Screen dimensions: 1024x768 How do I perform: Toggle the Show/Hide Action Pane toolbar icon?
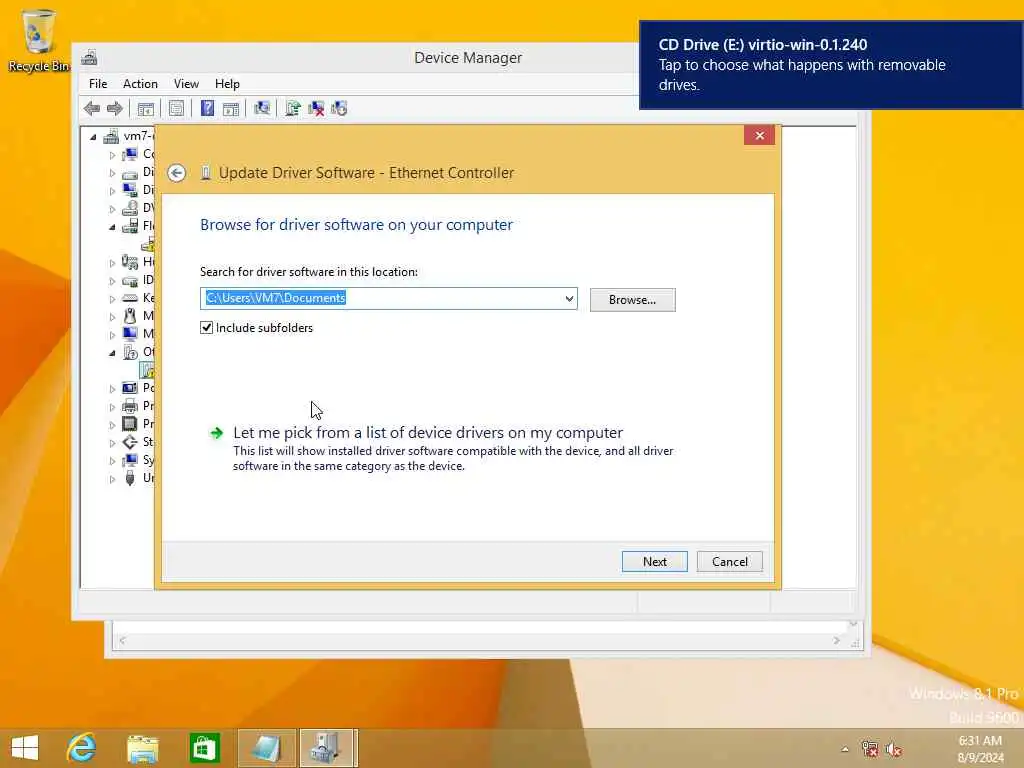(x=231, y=108)
